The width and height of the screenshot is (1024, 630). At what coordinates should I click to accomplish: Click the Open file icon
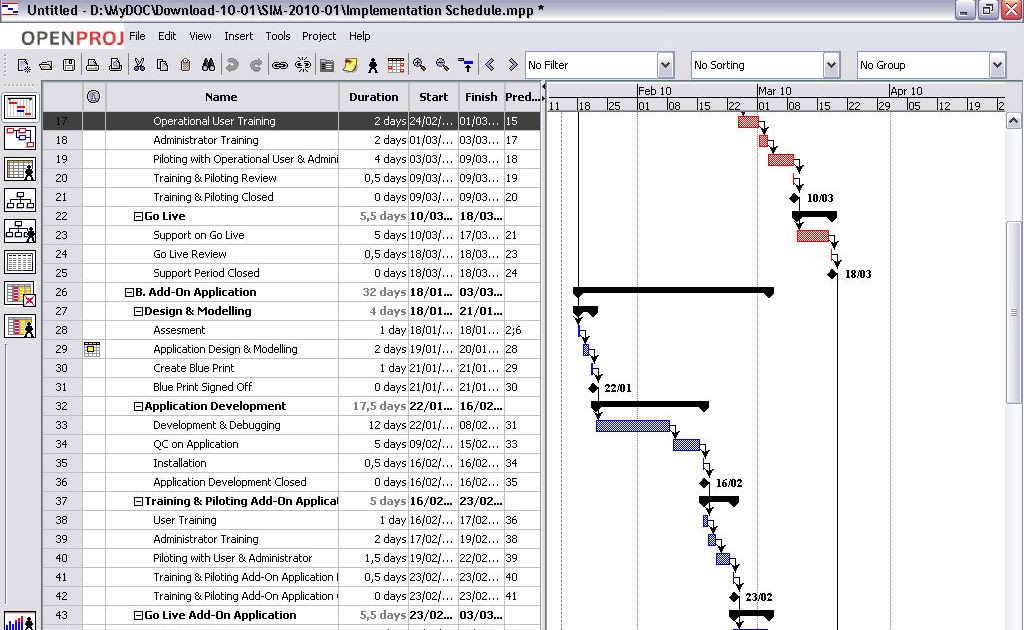point(46,65)
